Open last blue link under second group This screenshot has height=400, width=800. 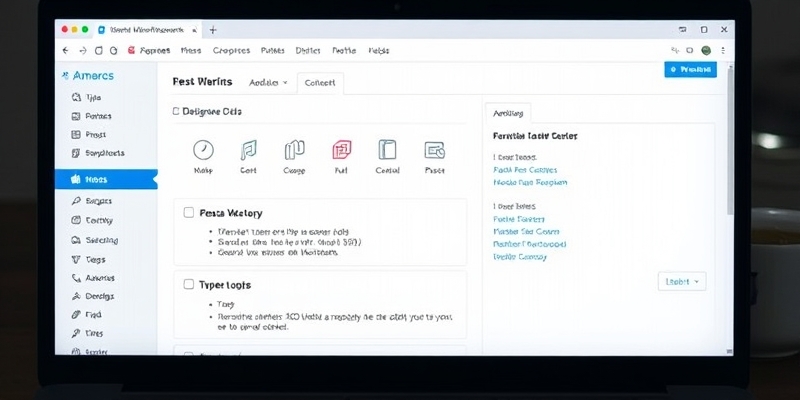click(x=520, y=257)
